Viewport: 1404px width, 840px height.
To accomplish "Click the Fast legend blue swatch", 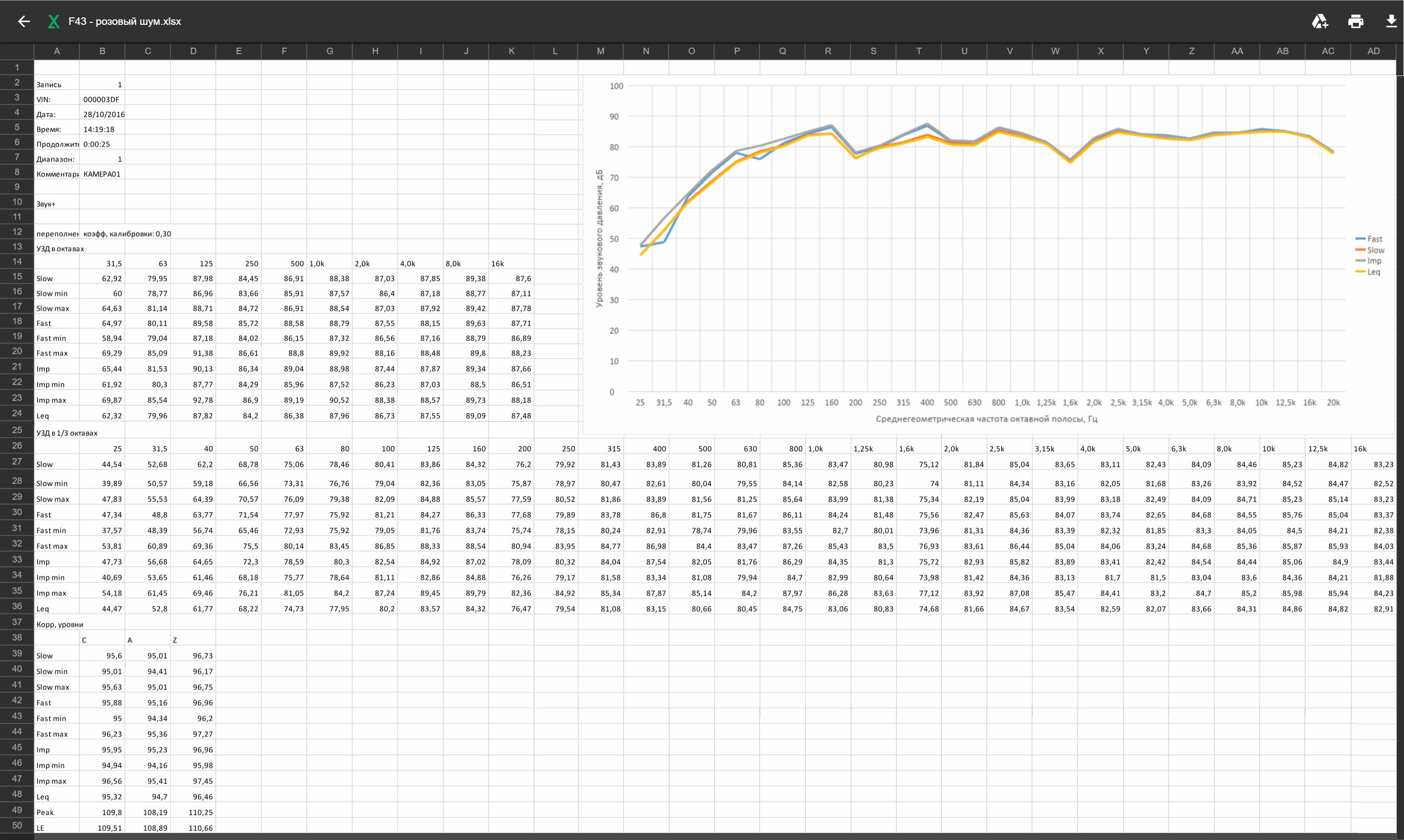I will tap(1360, 239).
